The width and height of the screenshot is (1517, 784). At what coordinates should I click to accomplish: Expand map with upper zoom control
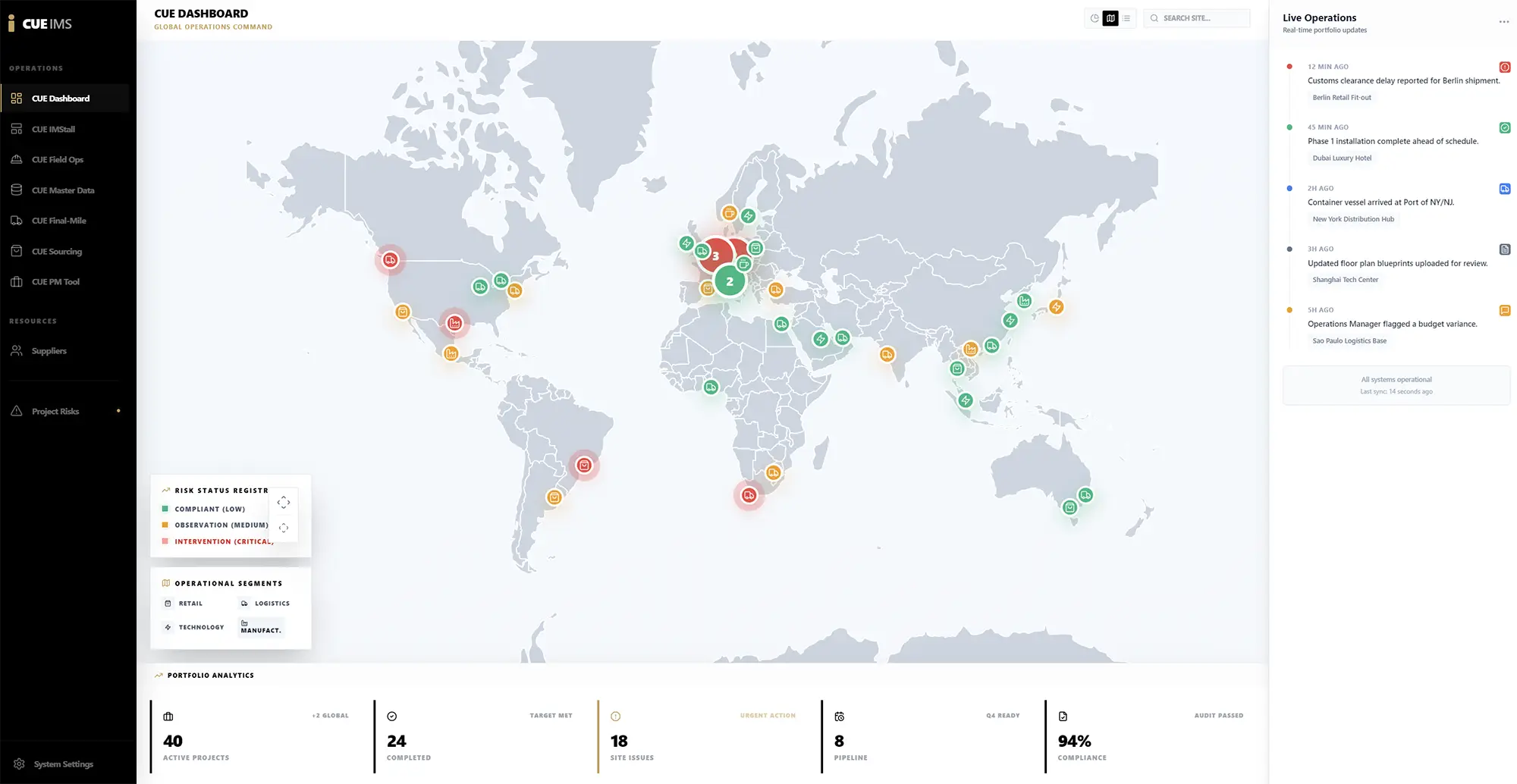coord(284,502)
